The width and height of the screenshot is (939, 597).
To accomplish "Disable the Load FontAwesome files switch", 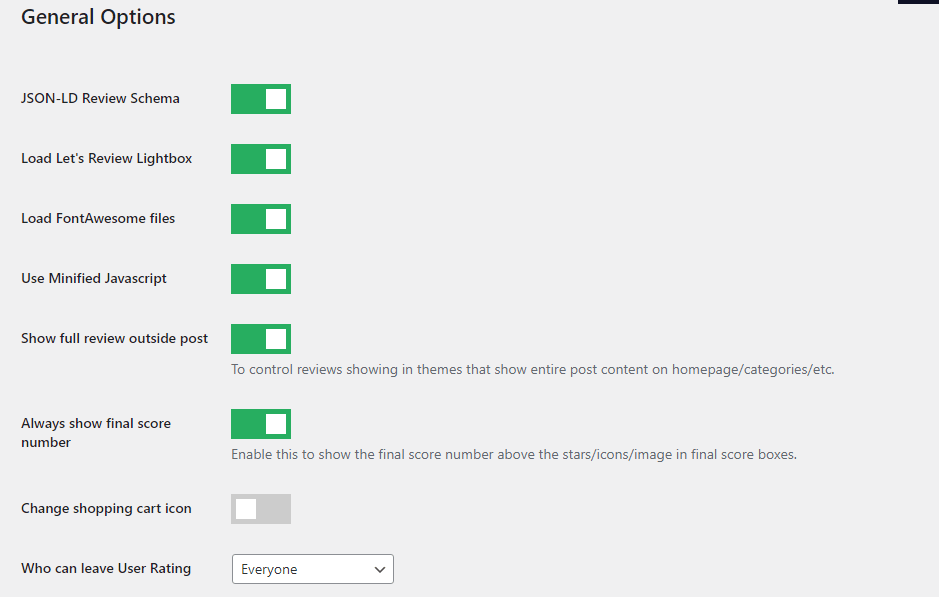I will (260, 219).
